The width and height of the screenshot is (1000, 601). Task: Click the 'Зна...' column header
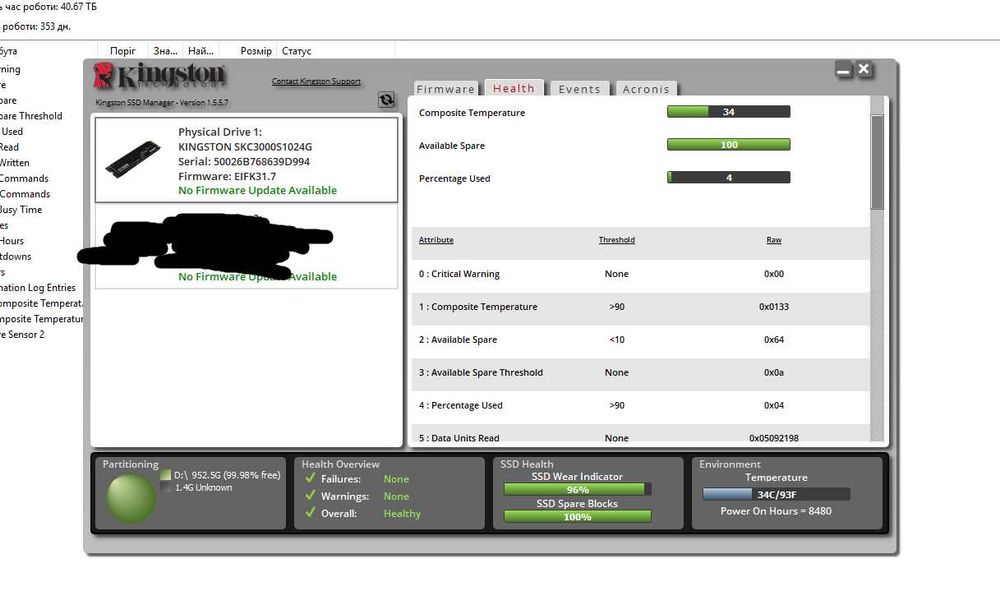165,51
